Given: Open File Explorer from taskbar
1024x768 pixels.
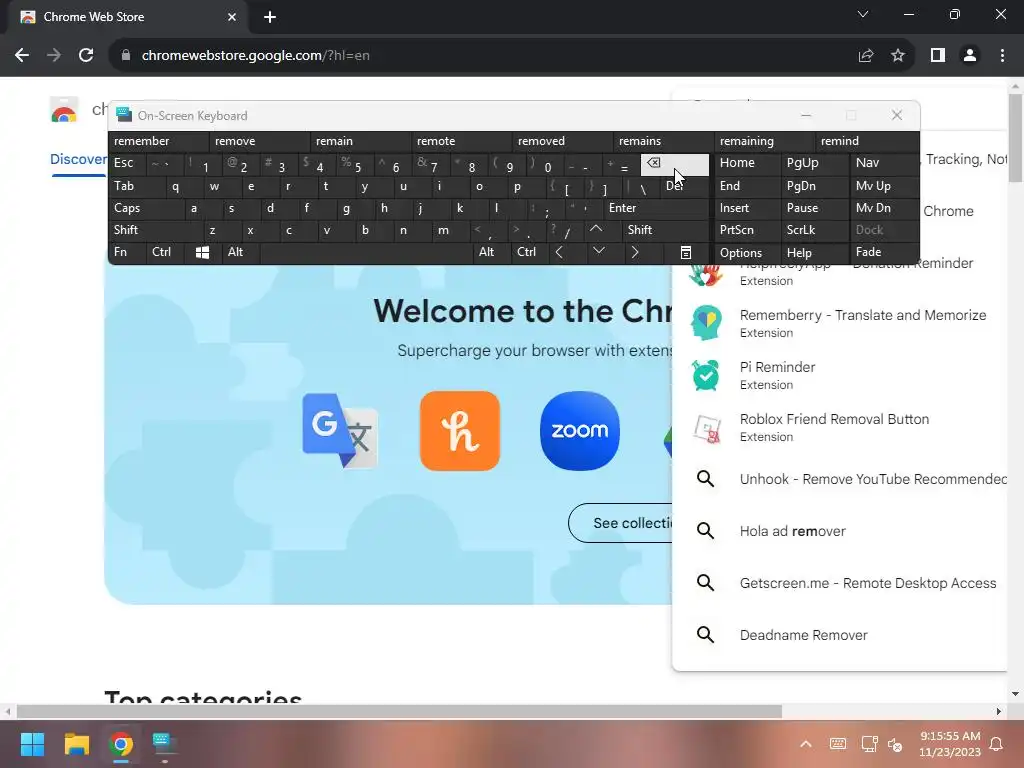Looking at the screenshot, I should 77,744.
